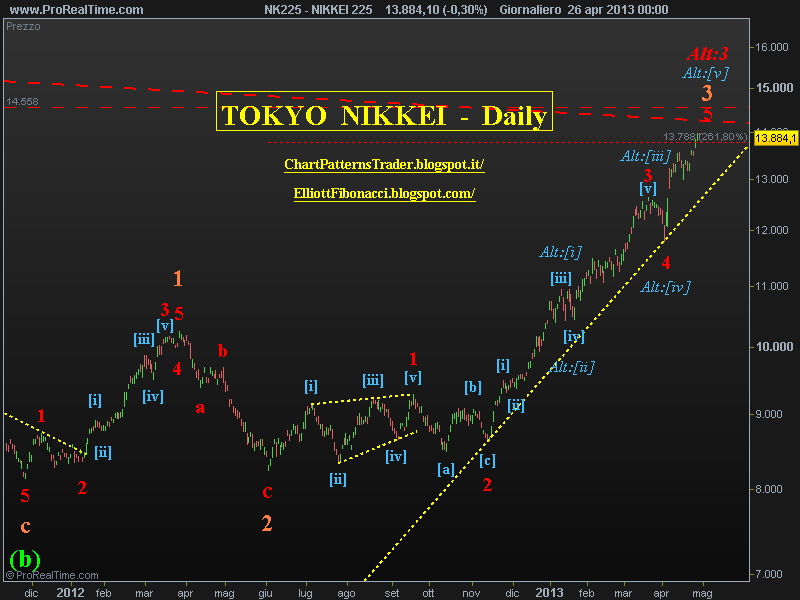The width and height of the screenshot is (800, 600).
Task: Click the 2013 year label on time axis
Action: pos(549,593)
